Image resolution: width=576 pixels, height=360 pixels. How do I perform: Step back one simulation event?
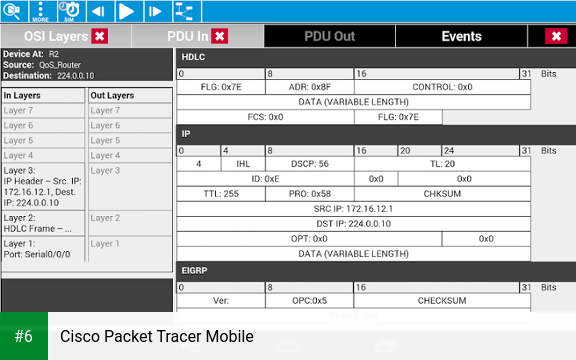coord(100,11)
